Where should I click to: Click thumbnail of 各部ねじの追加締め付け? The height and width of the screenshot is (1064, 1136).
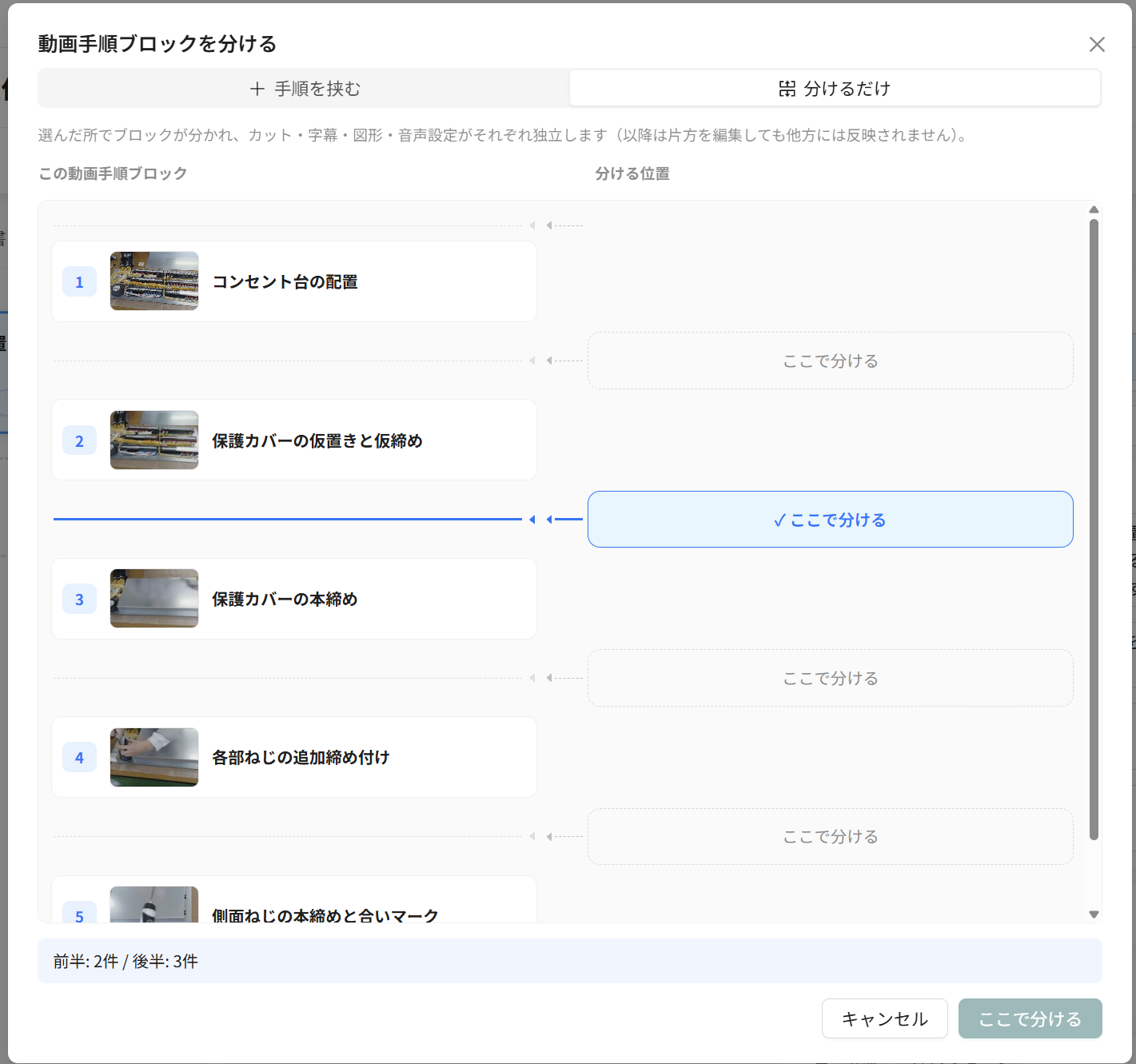pyautogui.click(x=154, y=757)
